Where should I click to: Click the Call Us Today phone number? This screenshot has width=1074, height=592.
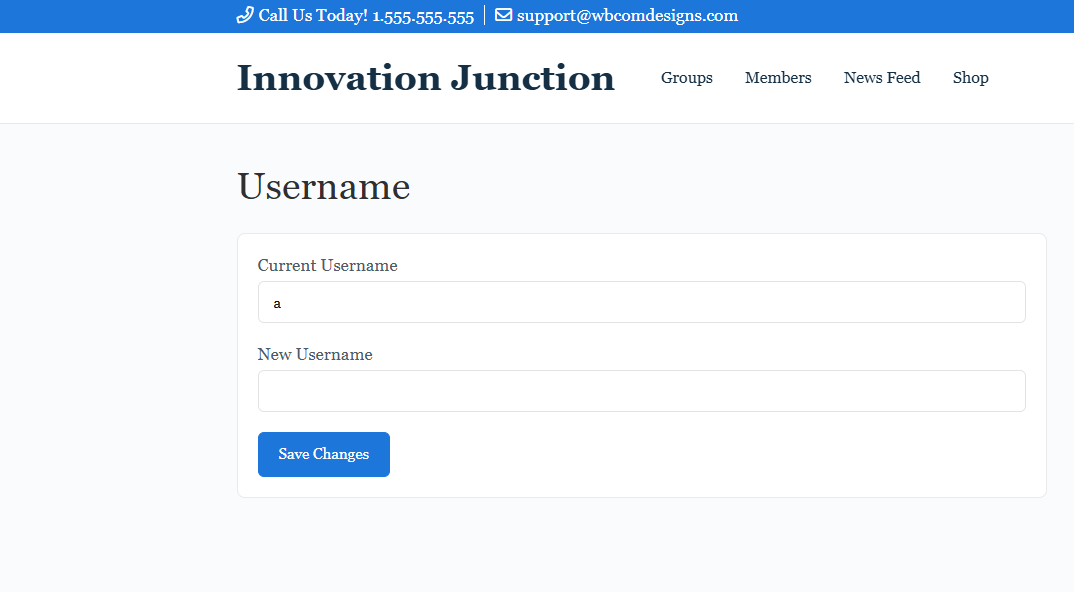tap(366, 16)
